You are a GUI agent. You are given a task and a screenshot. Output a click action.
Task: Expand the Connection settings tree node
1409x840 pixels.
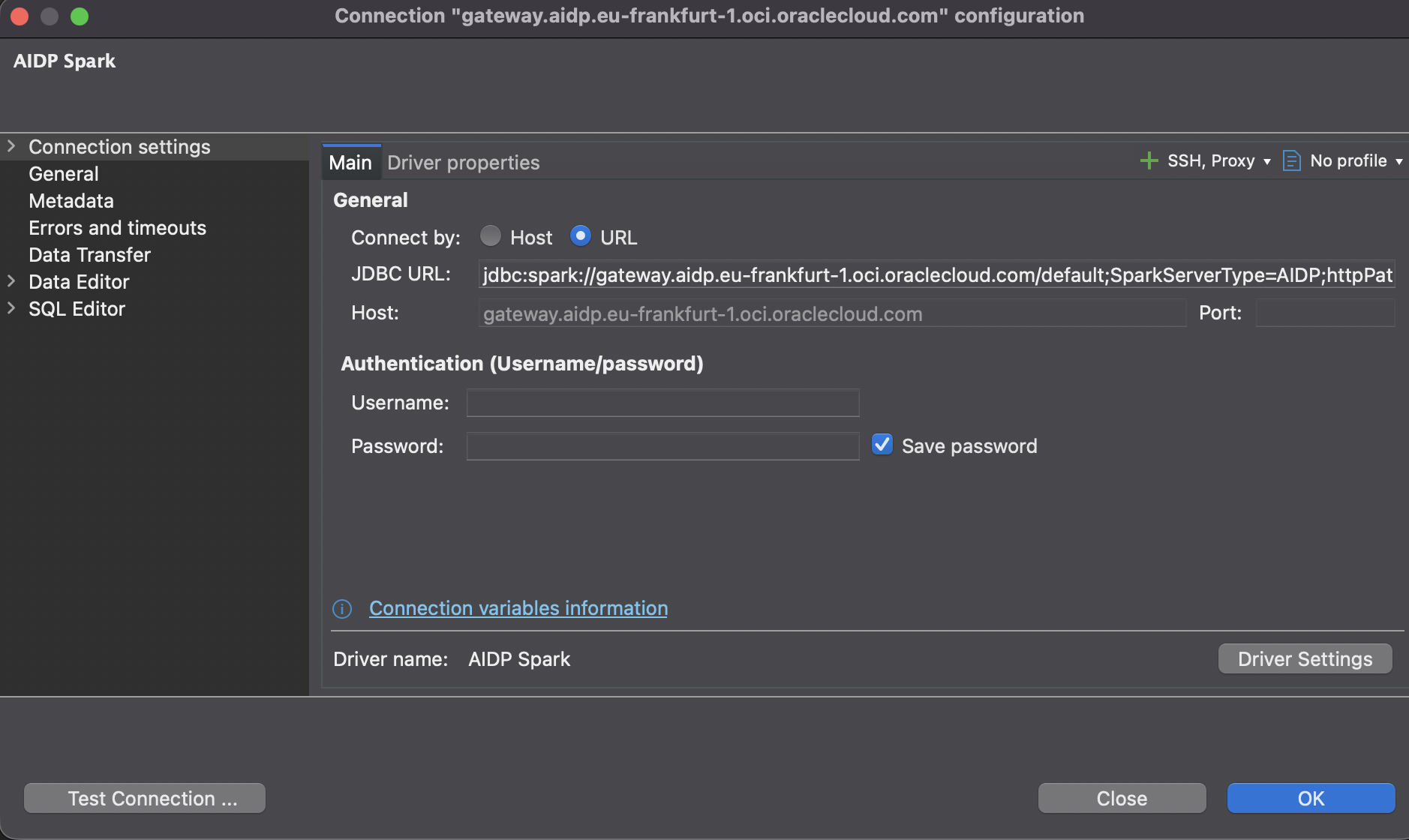point(11,146)
